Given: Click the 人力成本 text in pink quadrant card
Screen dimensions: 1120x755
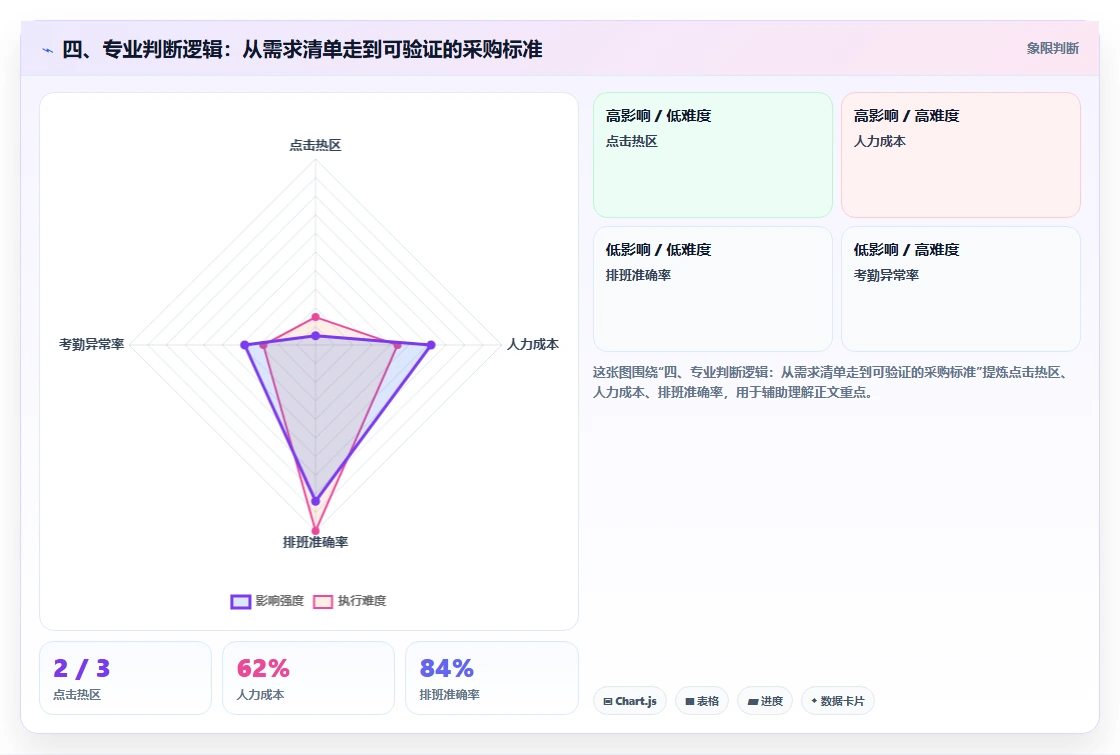Looking at the screenshot, I should (x=879, y=141).
